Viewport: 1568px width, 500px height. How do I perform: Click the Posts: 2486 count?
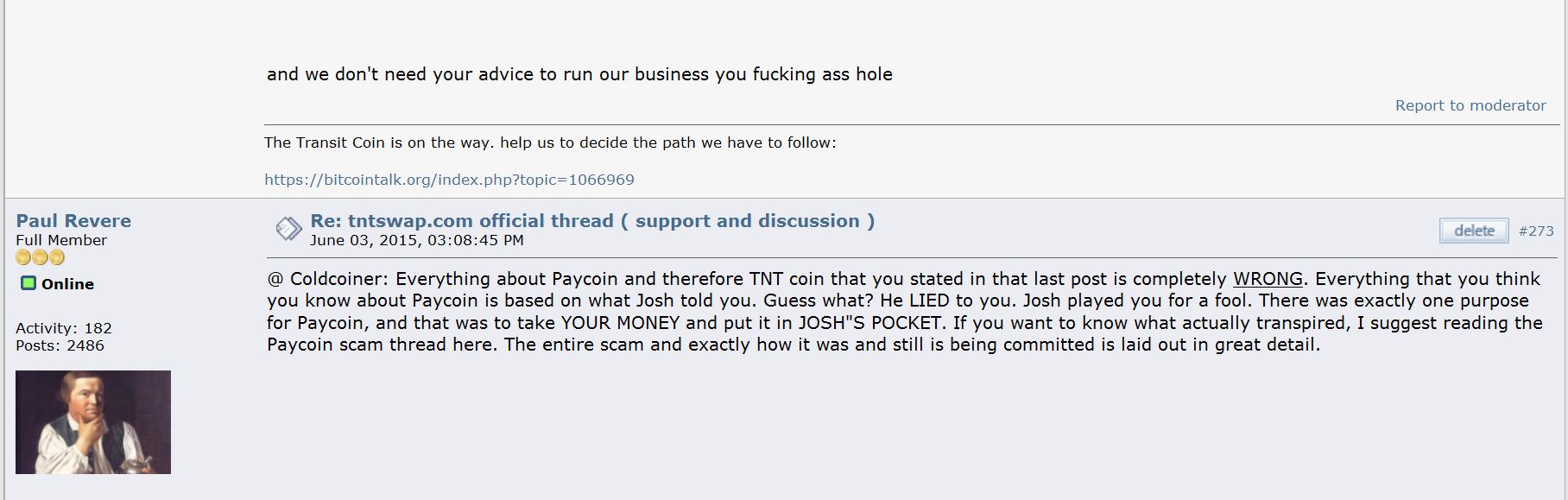[x=60, y=345]
